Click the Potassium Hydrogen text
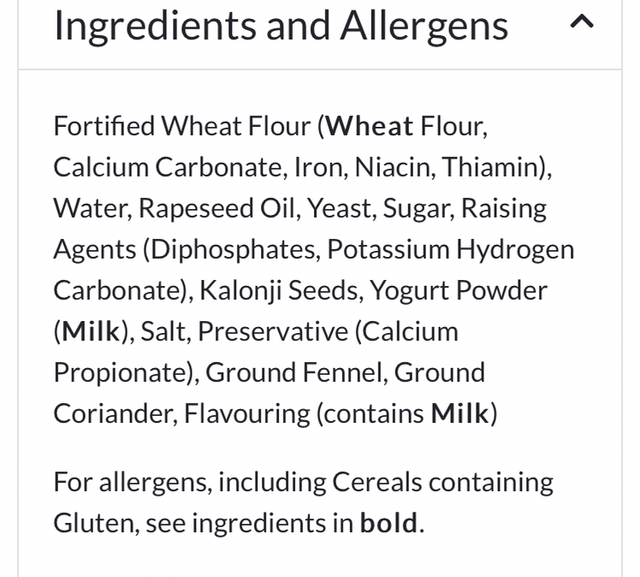This screenshot has height=577, width=640. click(x=450, y=250)
